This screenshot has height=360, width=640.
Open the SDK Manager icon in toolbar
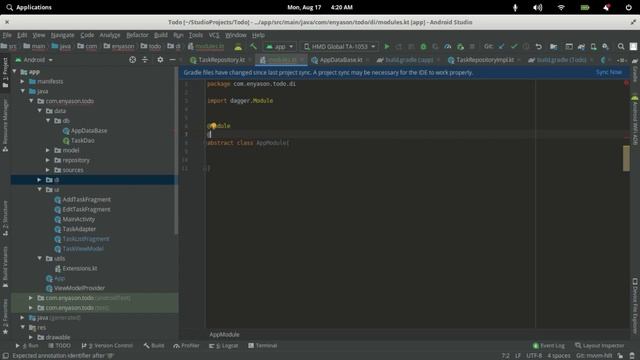pos(606,47)
